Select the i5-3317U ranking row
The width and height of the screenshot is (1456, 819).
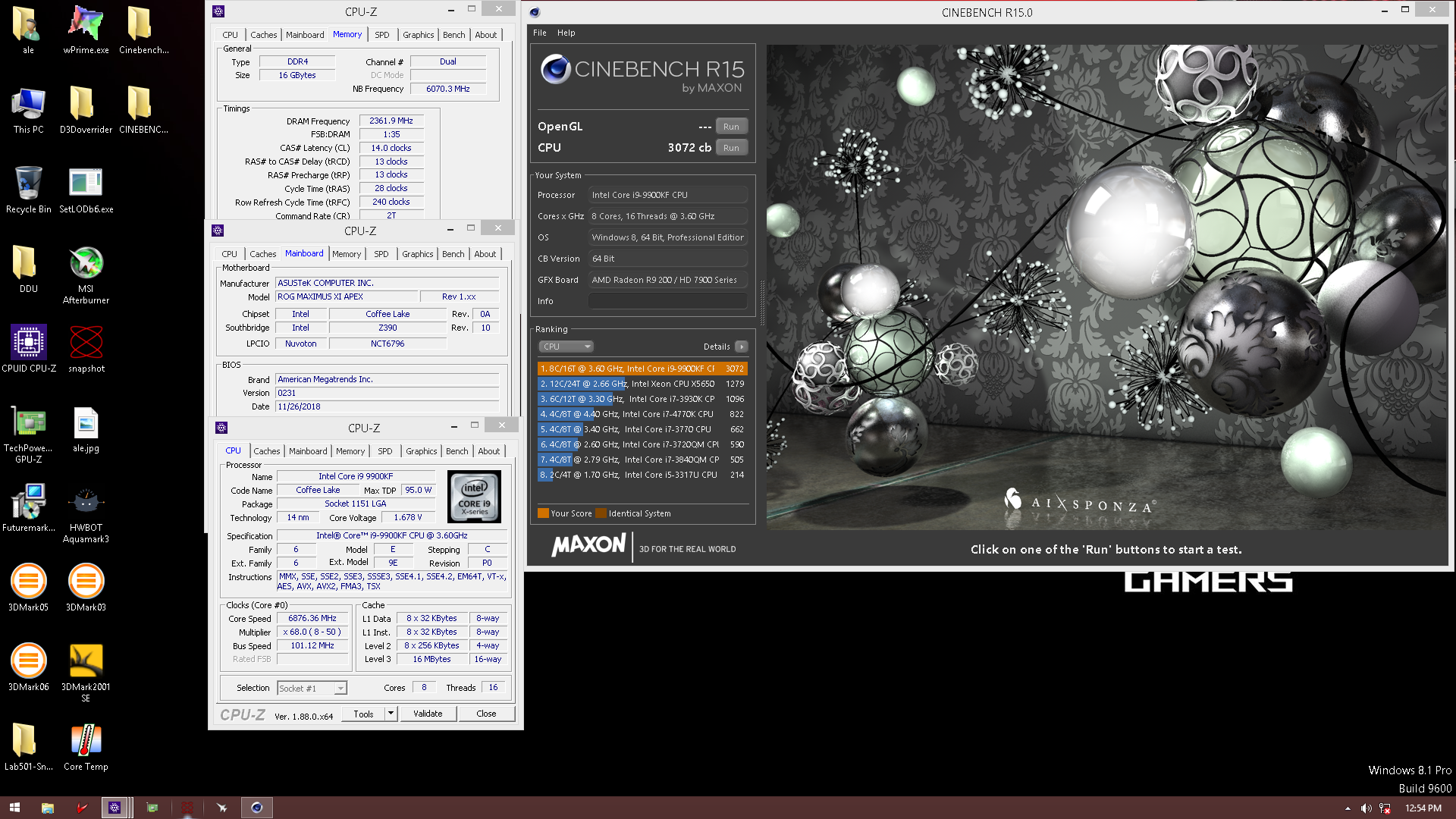pos(642,475)
